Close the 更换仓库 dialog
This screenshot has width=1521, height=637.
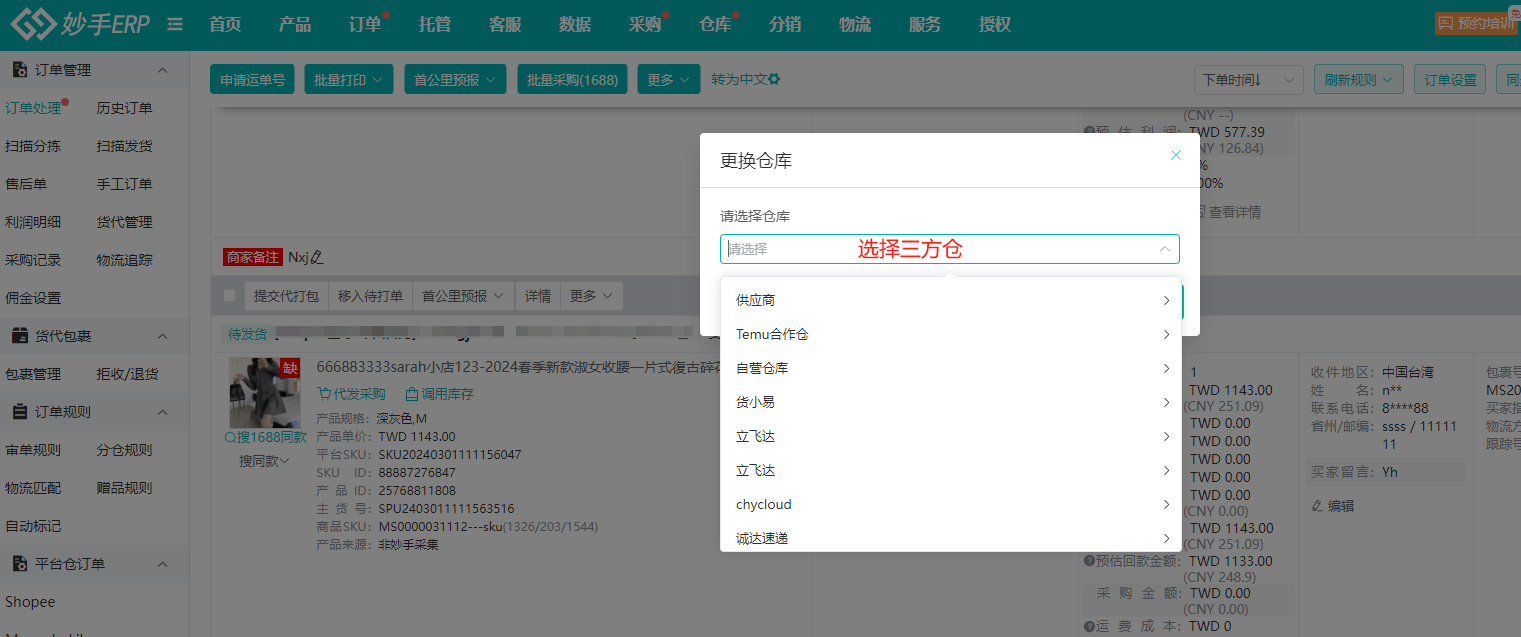pyautogui.click(x=1176, y=155)
